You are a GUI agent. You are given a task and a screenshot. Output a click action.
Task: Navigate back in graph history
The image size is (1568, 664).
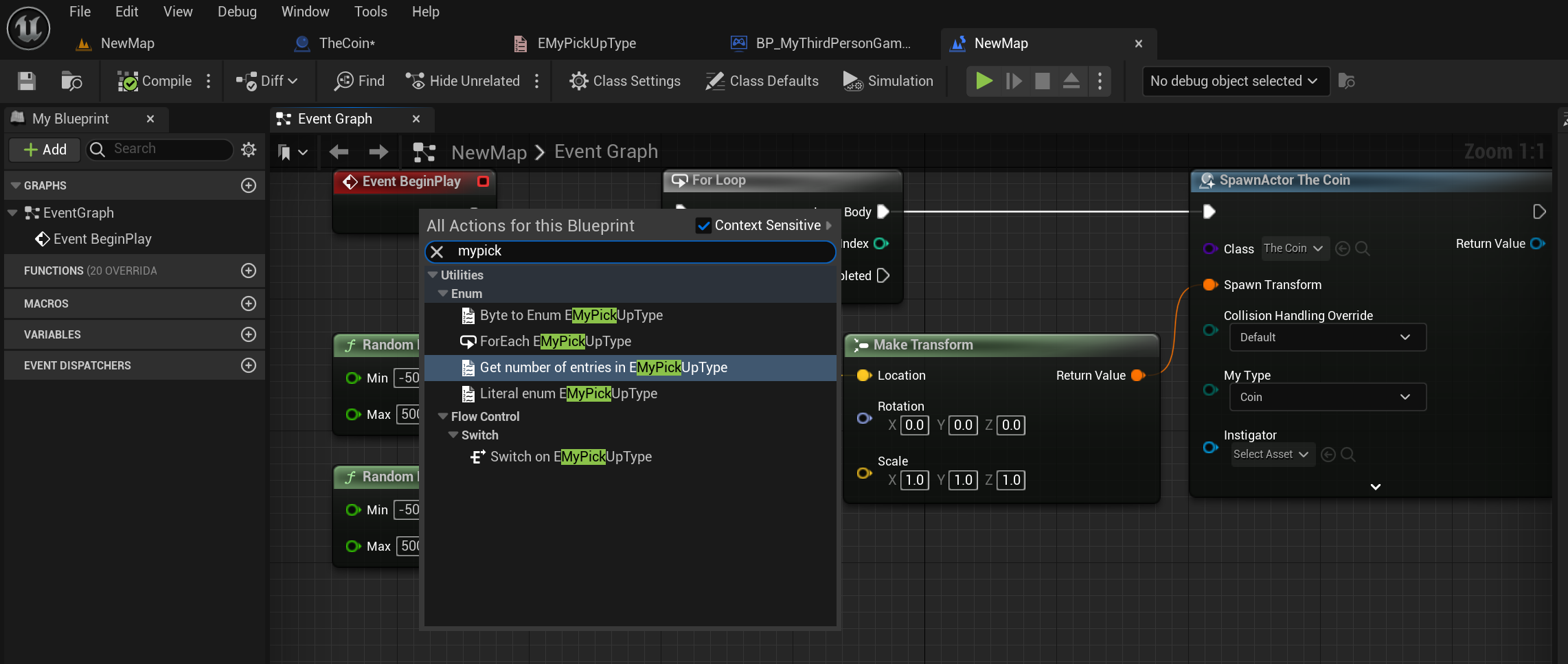[339, 152]
